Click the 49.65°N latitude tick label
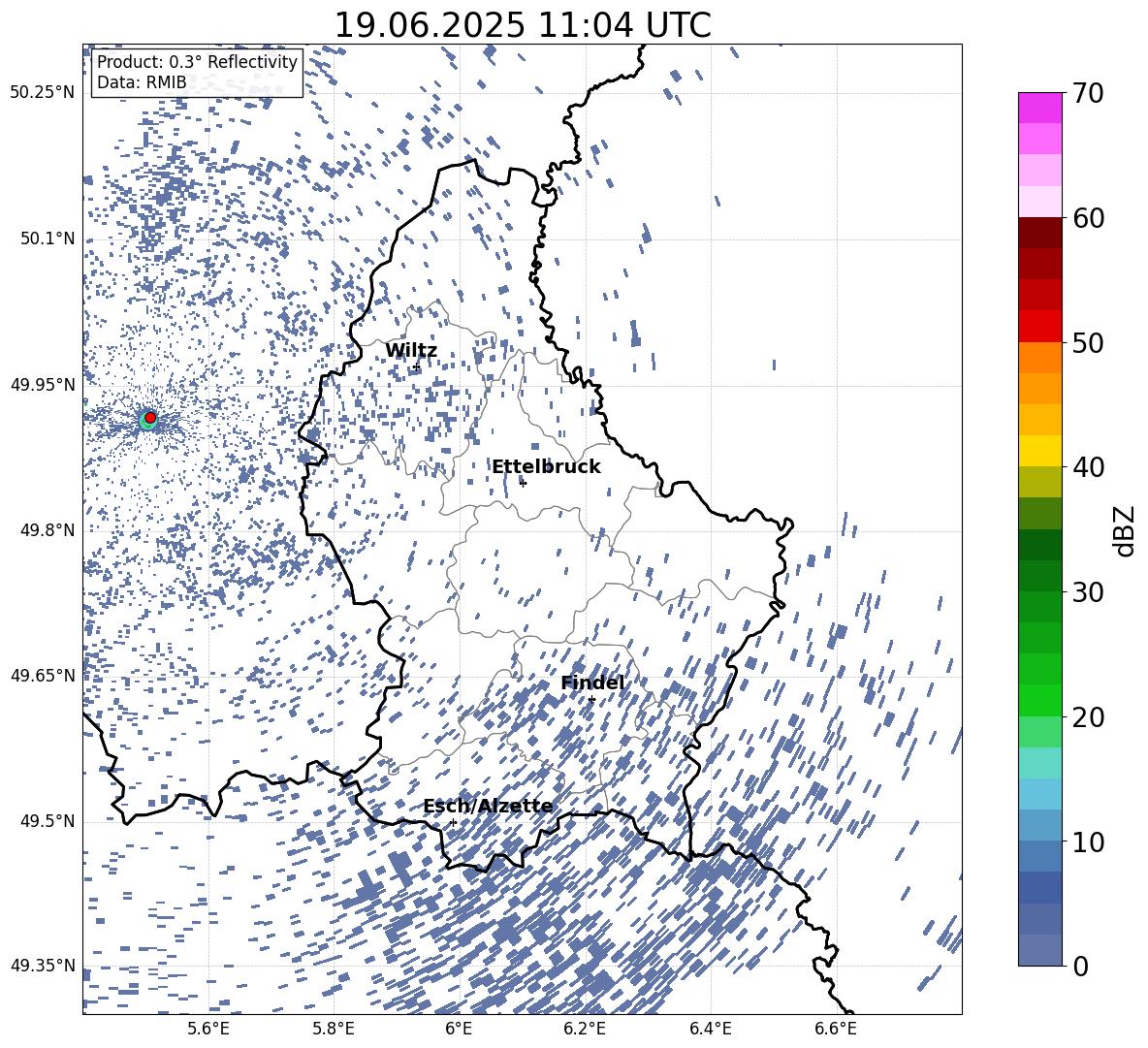 tap(43, 676)
